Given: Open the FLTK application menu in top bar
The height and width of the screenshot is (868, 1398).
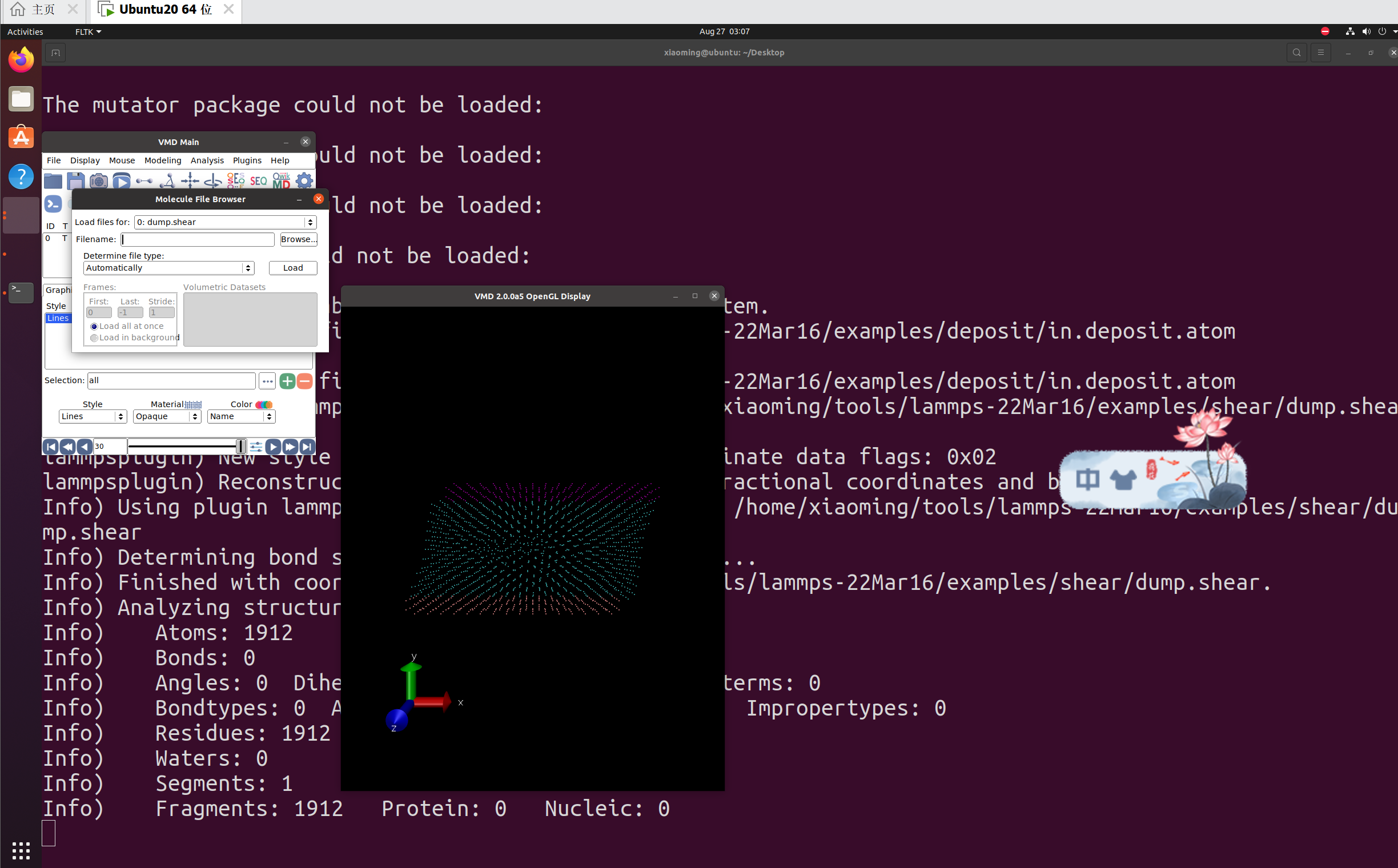Looking at the screenshot, I should [x=88, y=31].
